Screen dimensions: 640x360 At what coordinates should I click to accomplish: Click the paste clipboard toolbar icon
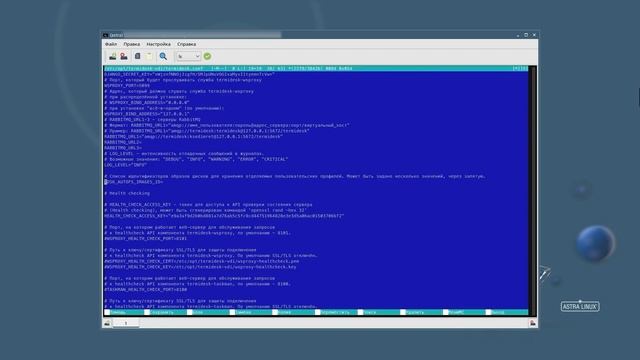[149, 56]
